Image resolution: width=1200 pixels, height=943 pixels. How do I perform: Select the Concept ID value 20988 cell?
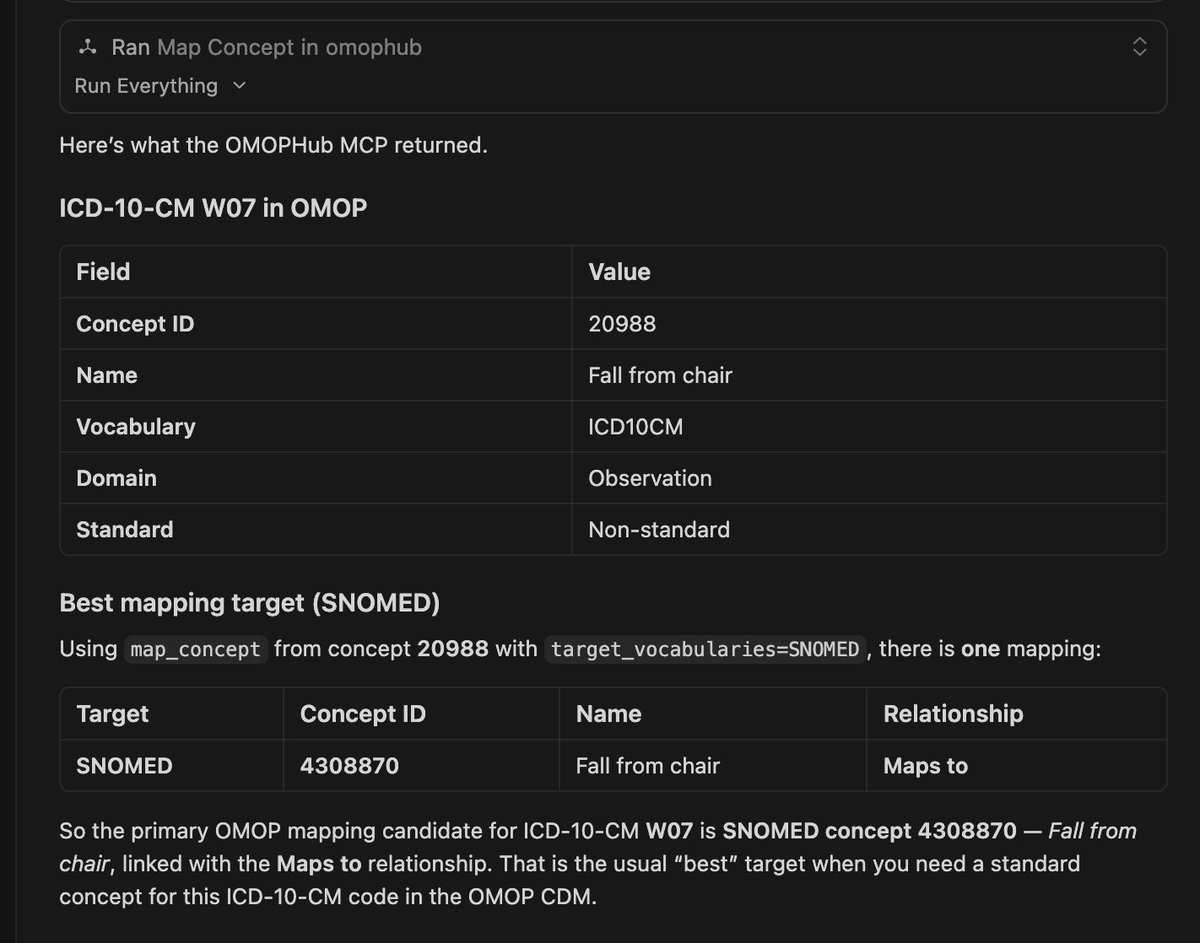click(868, 323)
